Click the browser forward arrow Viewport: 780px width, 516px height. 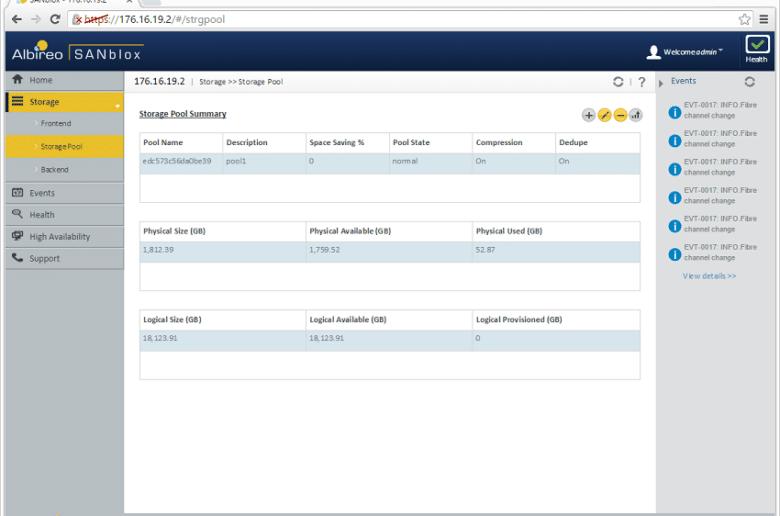pyautogui.click(x=36, y=19)
